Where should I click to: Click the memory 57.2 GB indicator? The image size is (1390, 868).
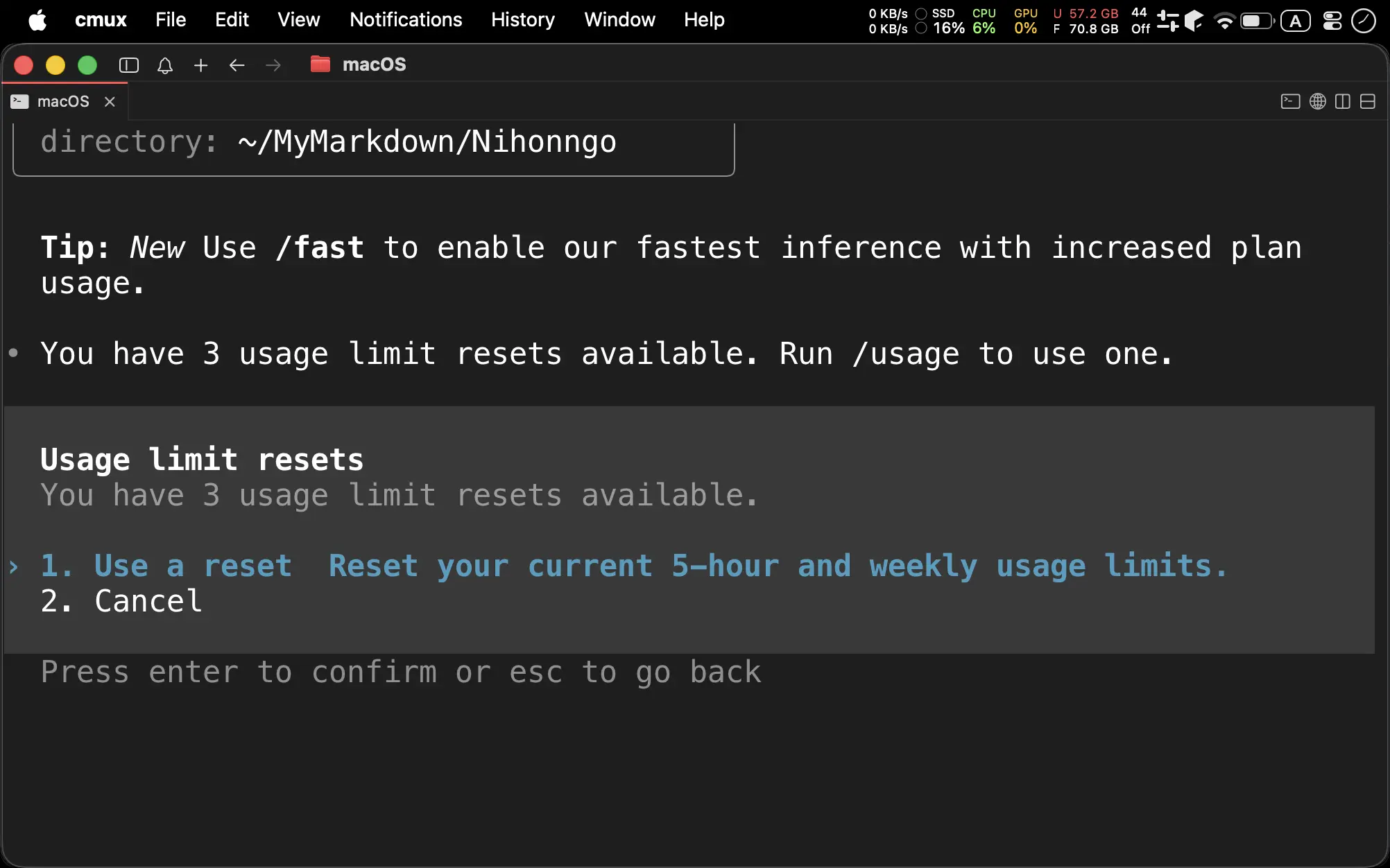[x=1086, y=21]
